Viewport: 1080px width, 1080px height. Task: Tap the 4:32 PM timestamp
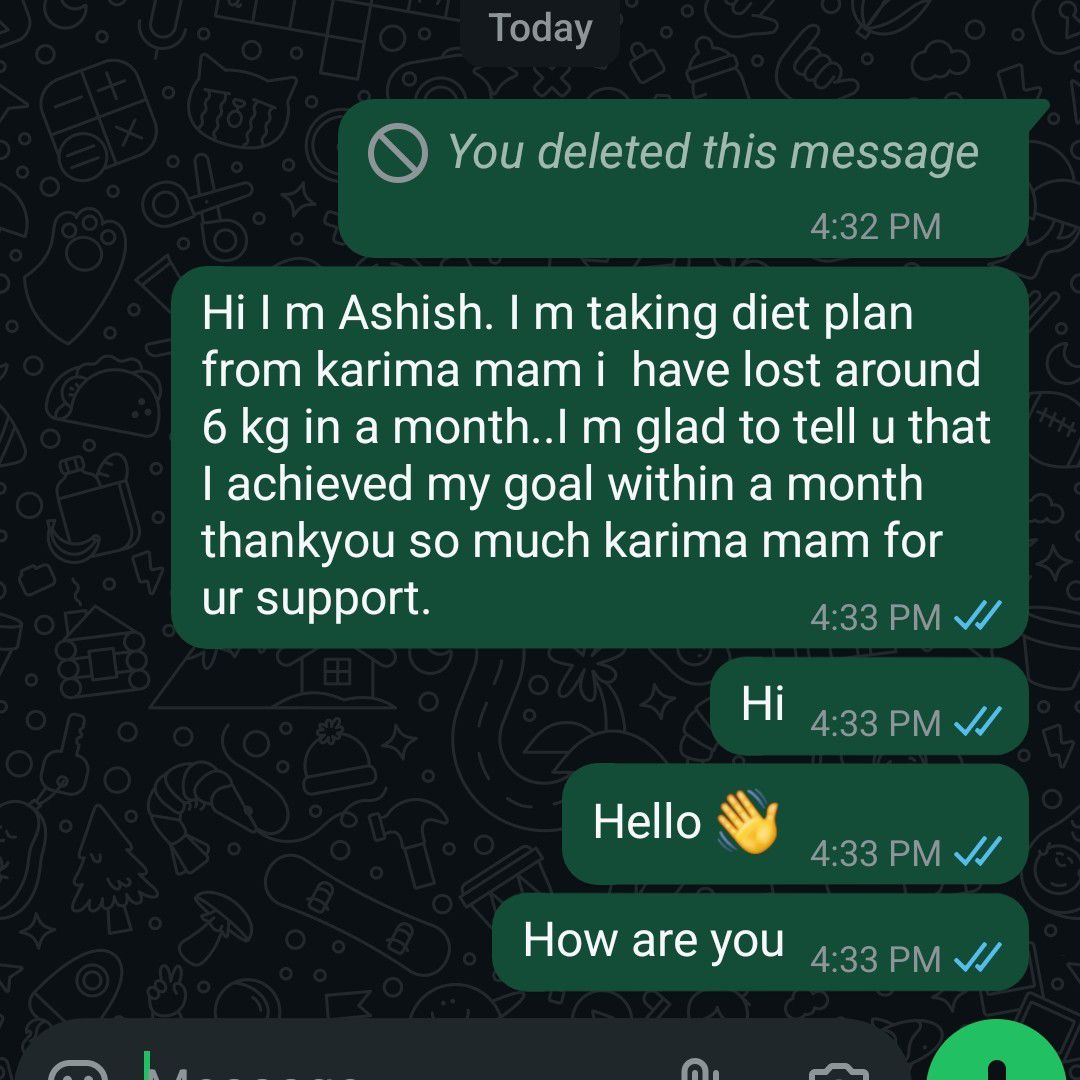(x=875, y=227)
